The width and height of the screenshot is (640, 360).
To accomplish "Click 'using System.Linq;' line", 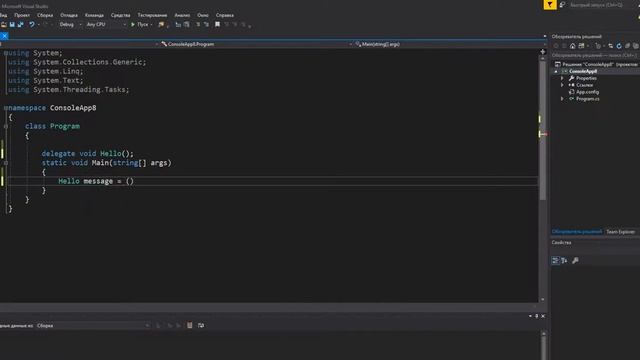I will (45, 71).
